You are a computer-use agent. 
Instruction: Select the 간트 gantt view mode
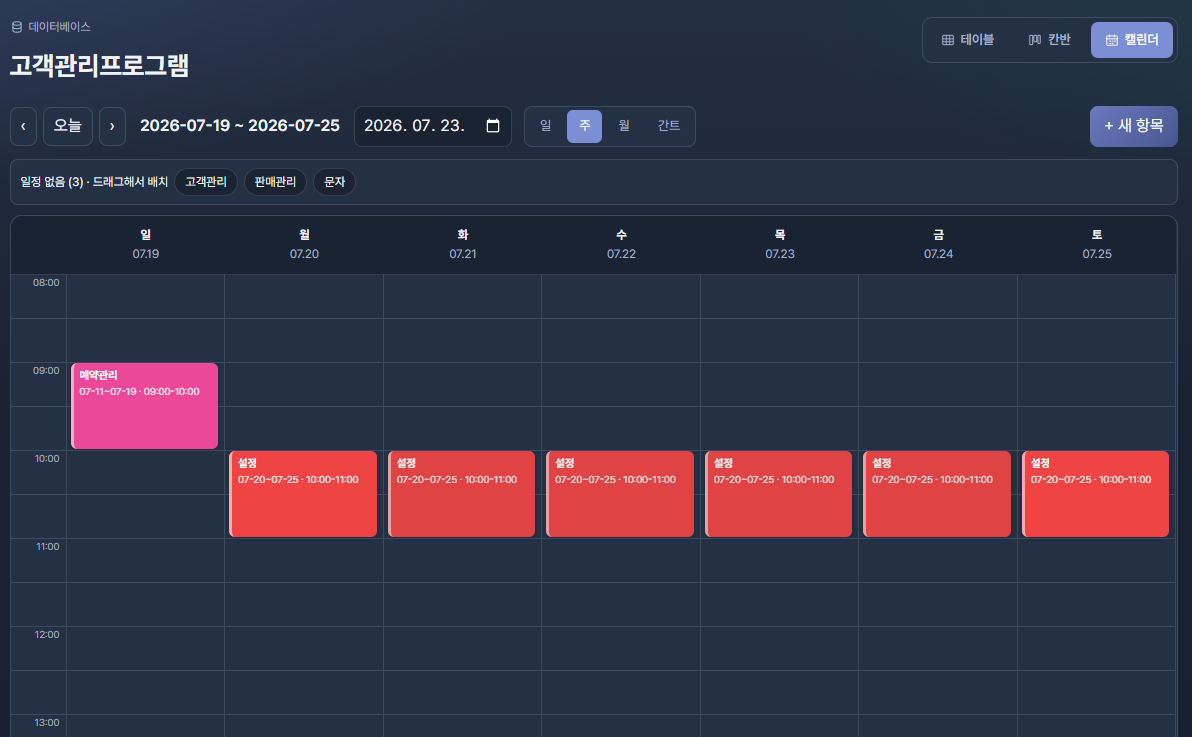(669, 126)
